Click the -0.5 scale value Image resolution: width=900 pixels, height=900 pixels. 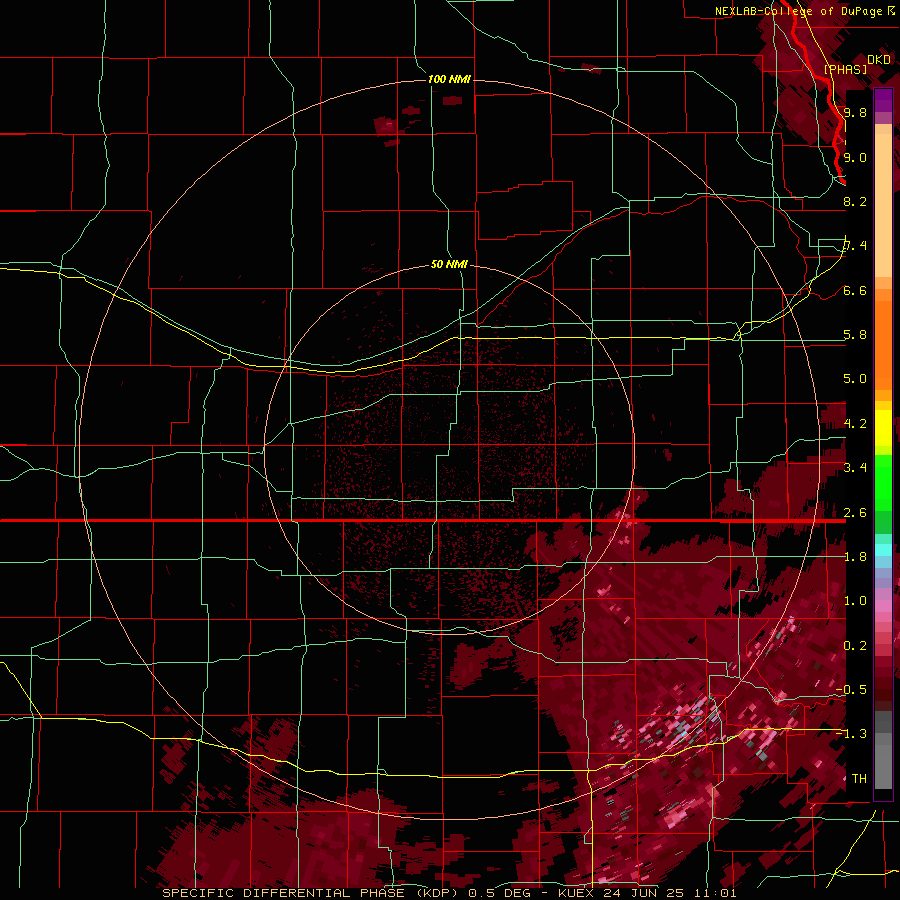coord(851,690)
